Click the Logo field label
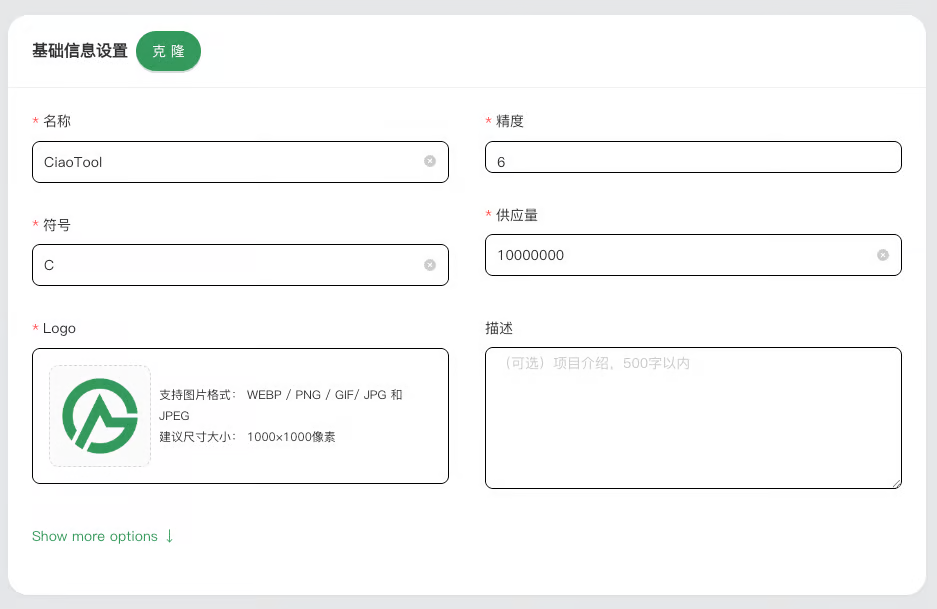Image resolution: width=937 pixels, height=609 pixels. [59, 328]
